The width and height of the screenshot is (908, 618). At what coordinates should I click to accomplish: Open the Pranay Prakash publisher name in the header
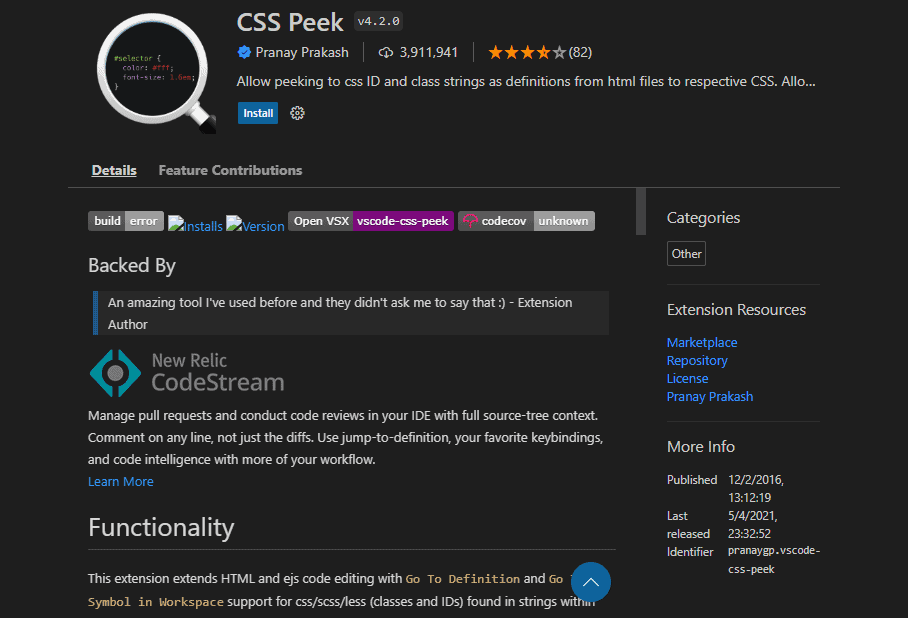pos(302,52)
